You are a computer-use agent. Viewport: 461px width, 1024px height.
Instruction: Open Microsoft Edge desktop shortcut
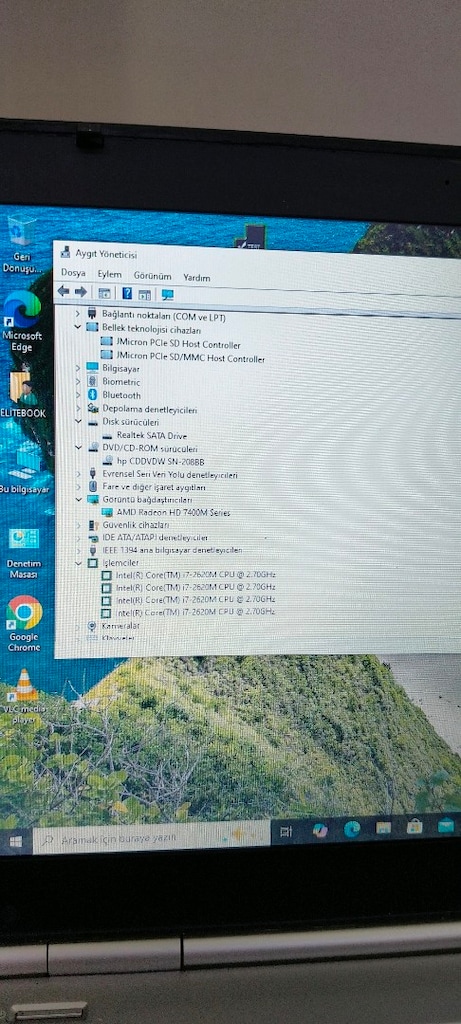point(22,321)
